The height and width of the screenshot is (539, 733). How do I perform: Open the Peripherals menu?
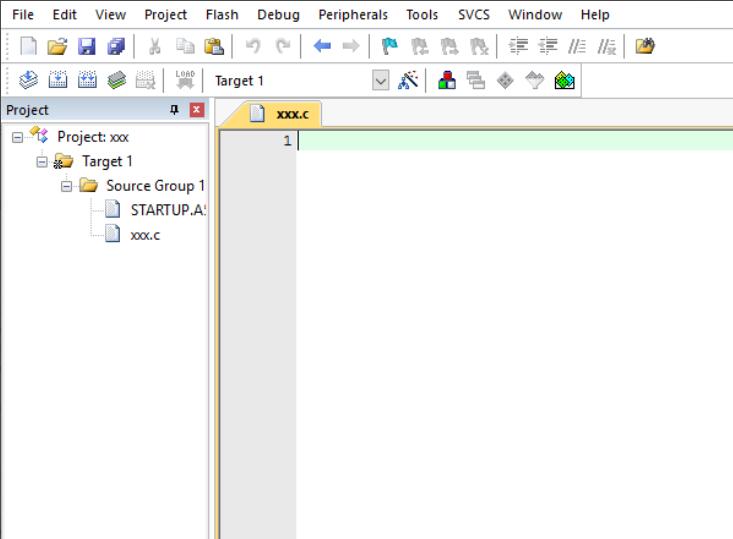point(352,15)
